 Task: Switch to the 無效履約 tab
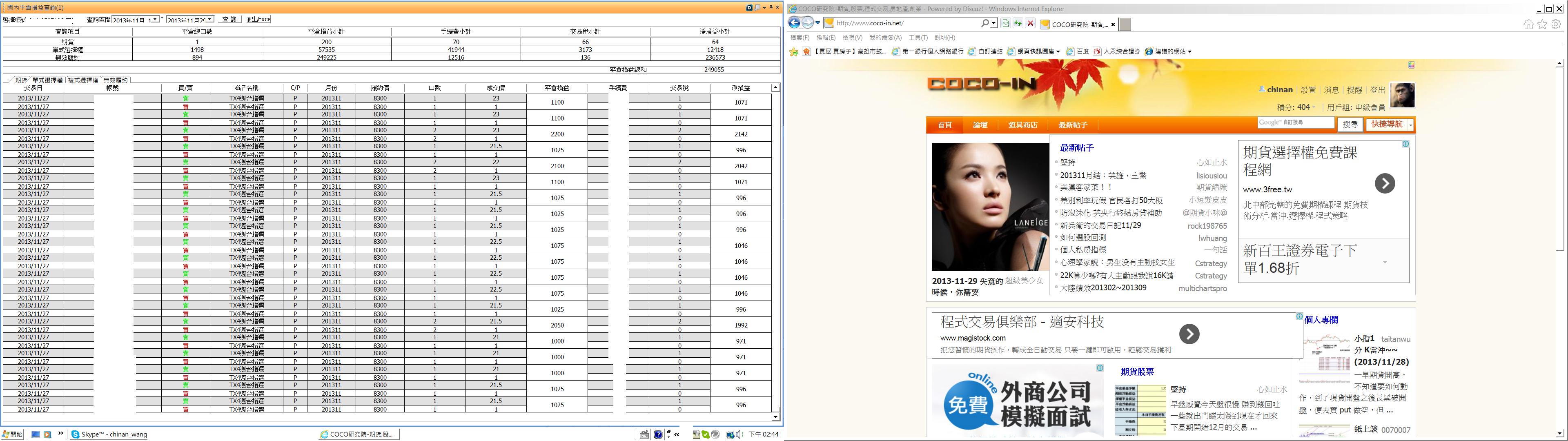[115, 80]
